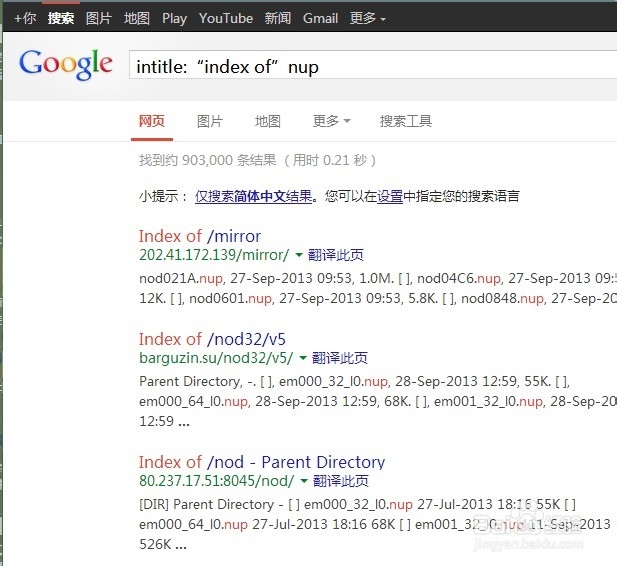Expand 更多 dropdown under search box
Image resolution: width=617 pixels, height=566 pixels.
click(x=331, y=121)
